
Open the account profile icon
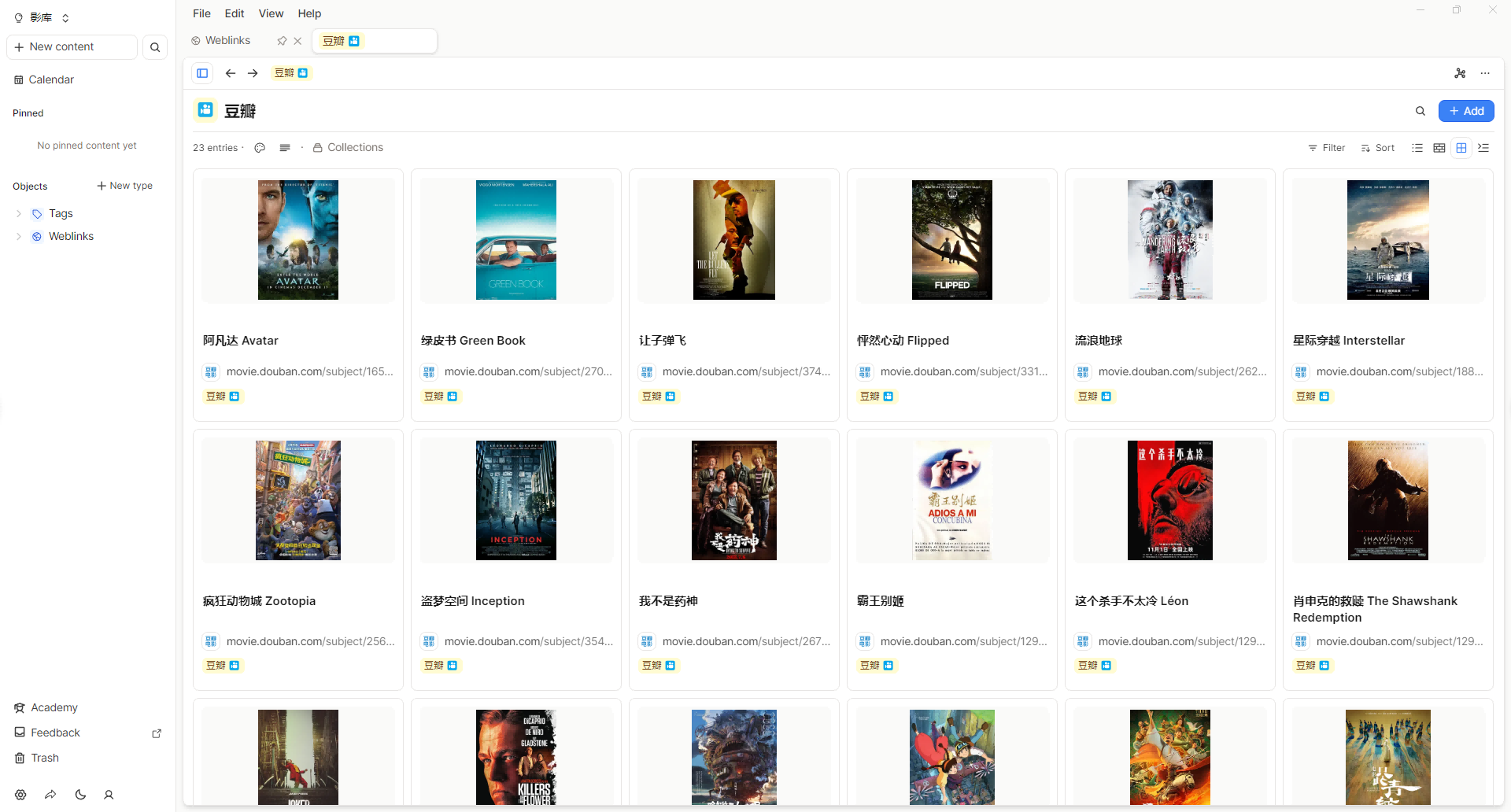click(109, 795)
